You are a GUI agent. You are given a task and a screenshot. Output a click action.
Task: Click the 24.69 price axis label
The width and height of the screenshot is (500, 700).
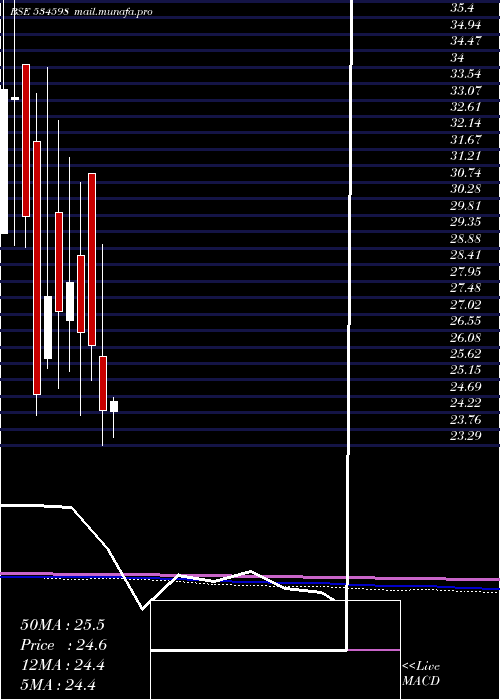click(x=466, y=386)
